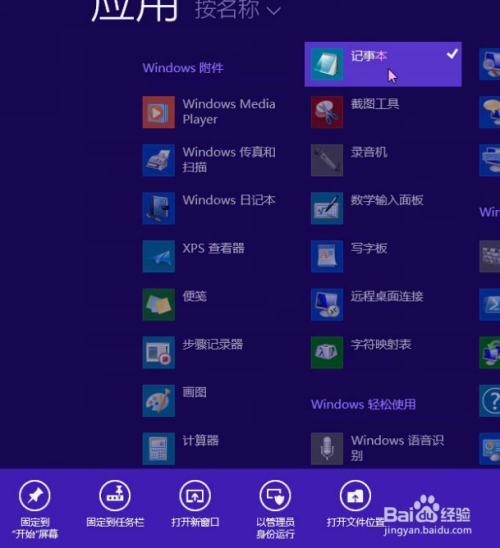Select the "写字板" label
The height and width of the screenshot is (548, 500).
pyautogui.click(x=369, y=248)
